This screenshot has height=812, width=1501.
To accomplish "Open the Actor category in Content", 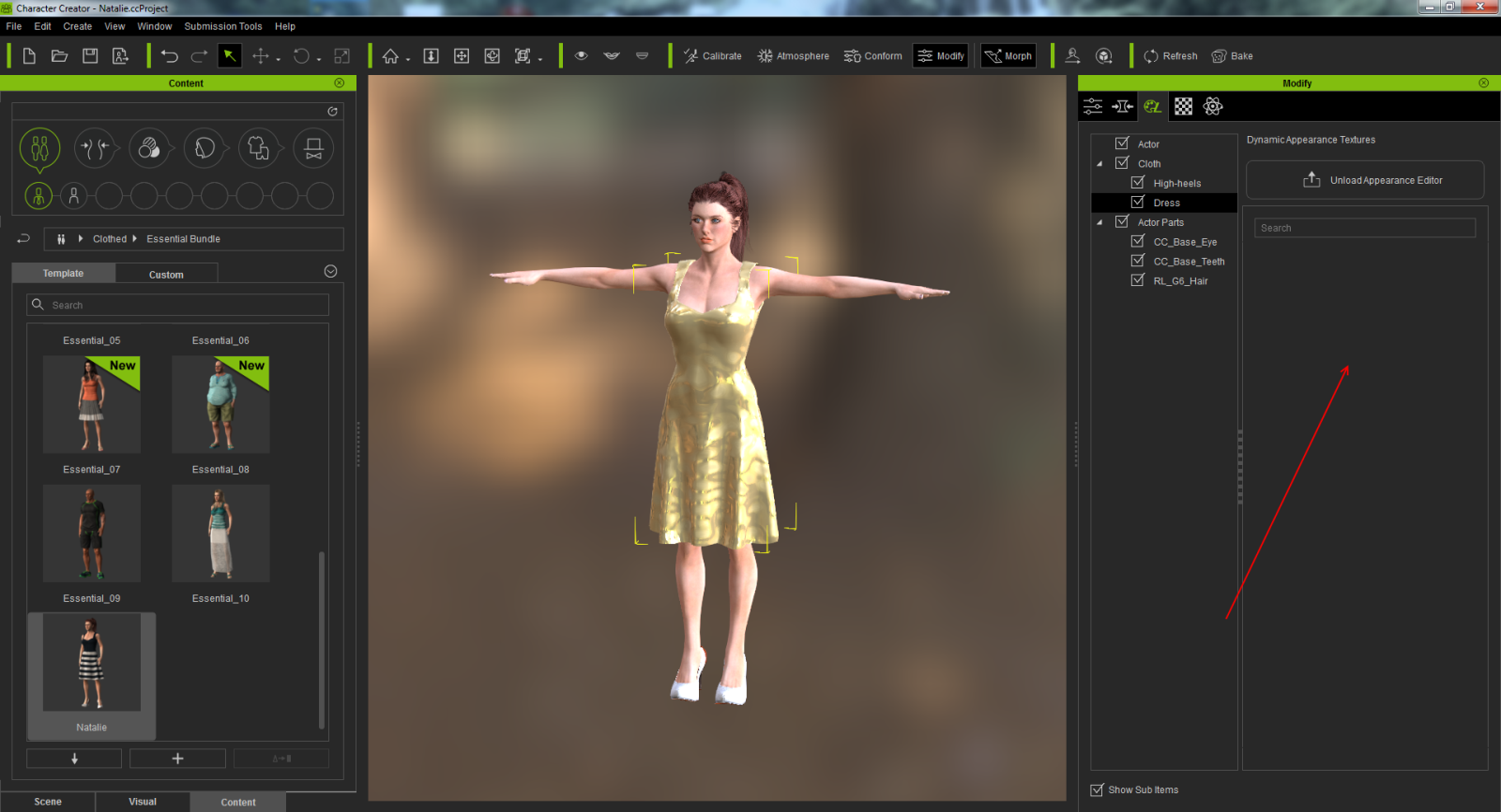I will tap(39, 148).
